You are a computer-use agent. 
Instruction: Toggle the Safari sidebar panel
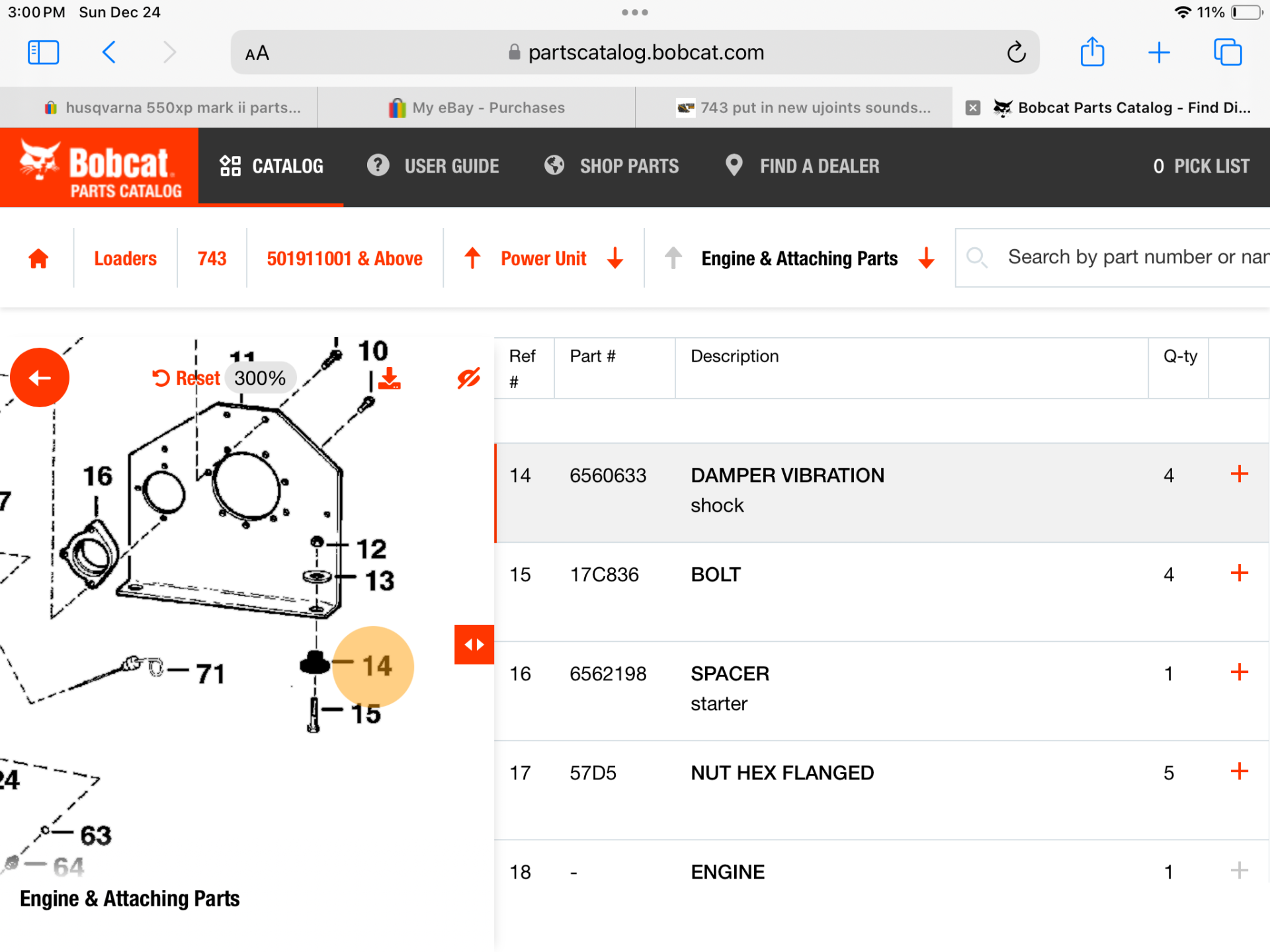click(44, 52)
